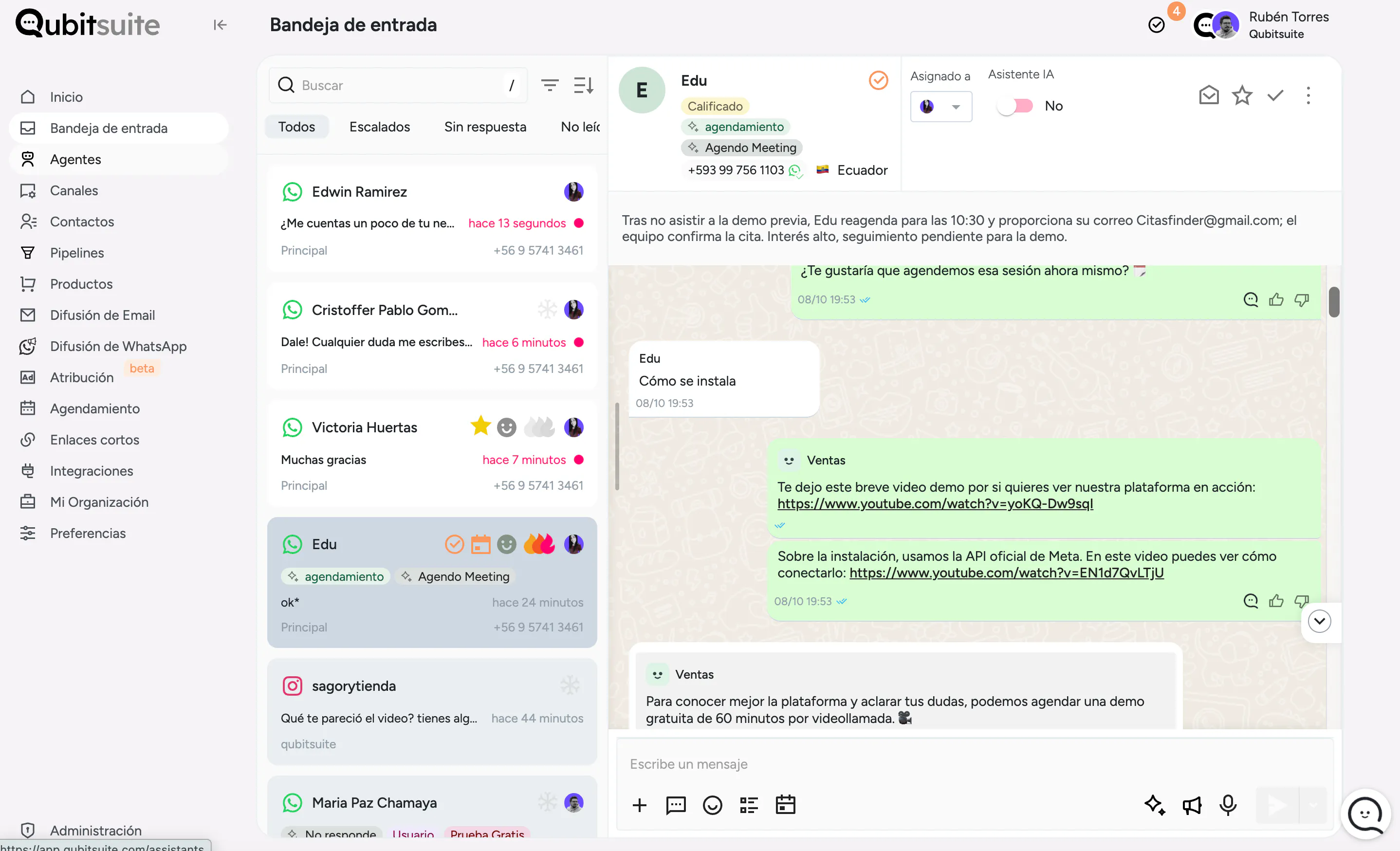Open the support chat bubble widget
Image resolution: width=1400 pixels, height=851 pixels.
pyautogui.click(x=1365, y=814)
